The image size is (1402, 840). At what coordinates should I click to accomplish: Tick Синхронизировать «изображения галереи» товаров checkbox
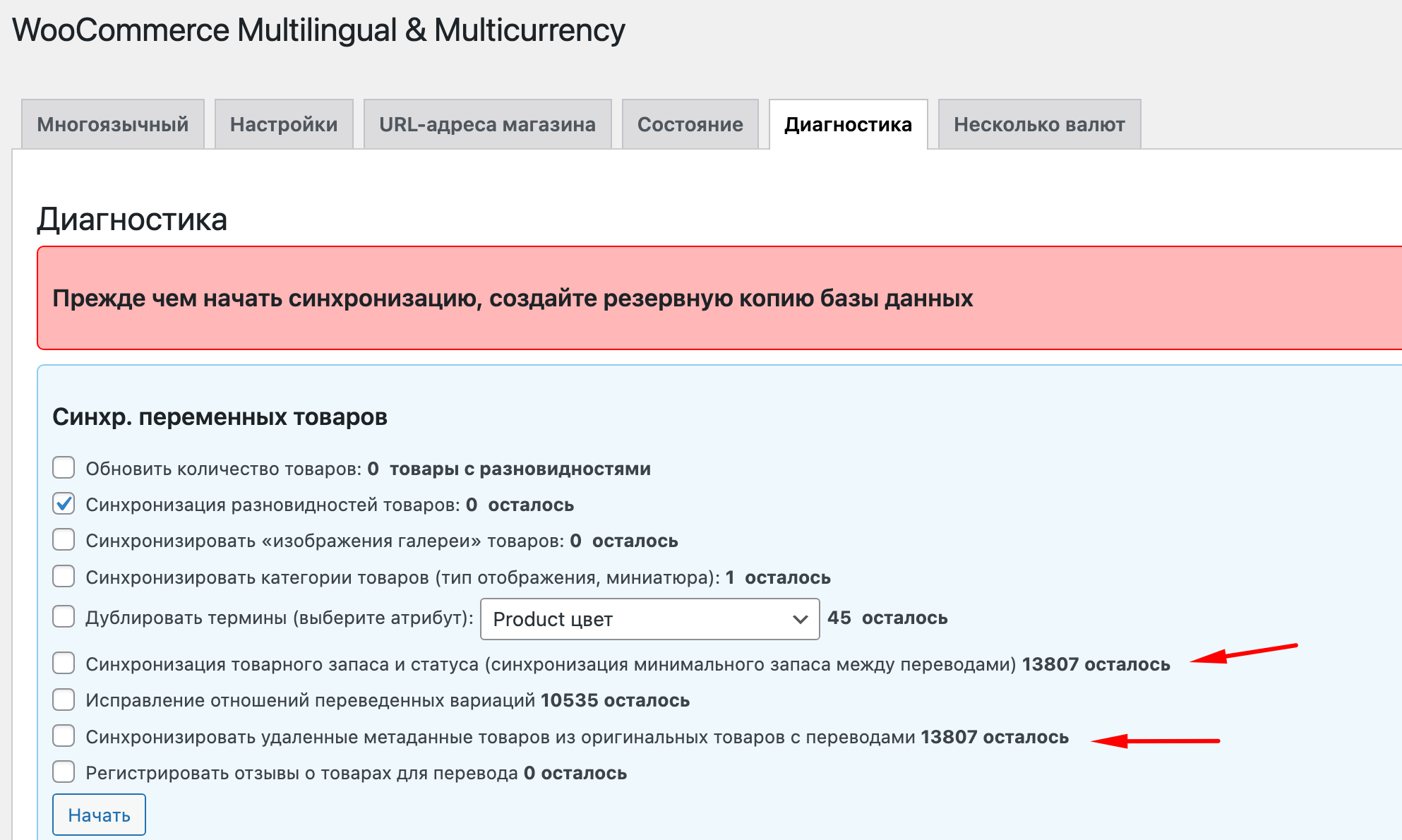(64, 539)
